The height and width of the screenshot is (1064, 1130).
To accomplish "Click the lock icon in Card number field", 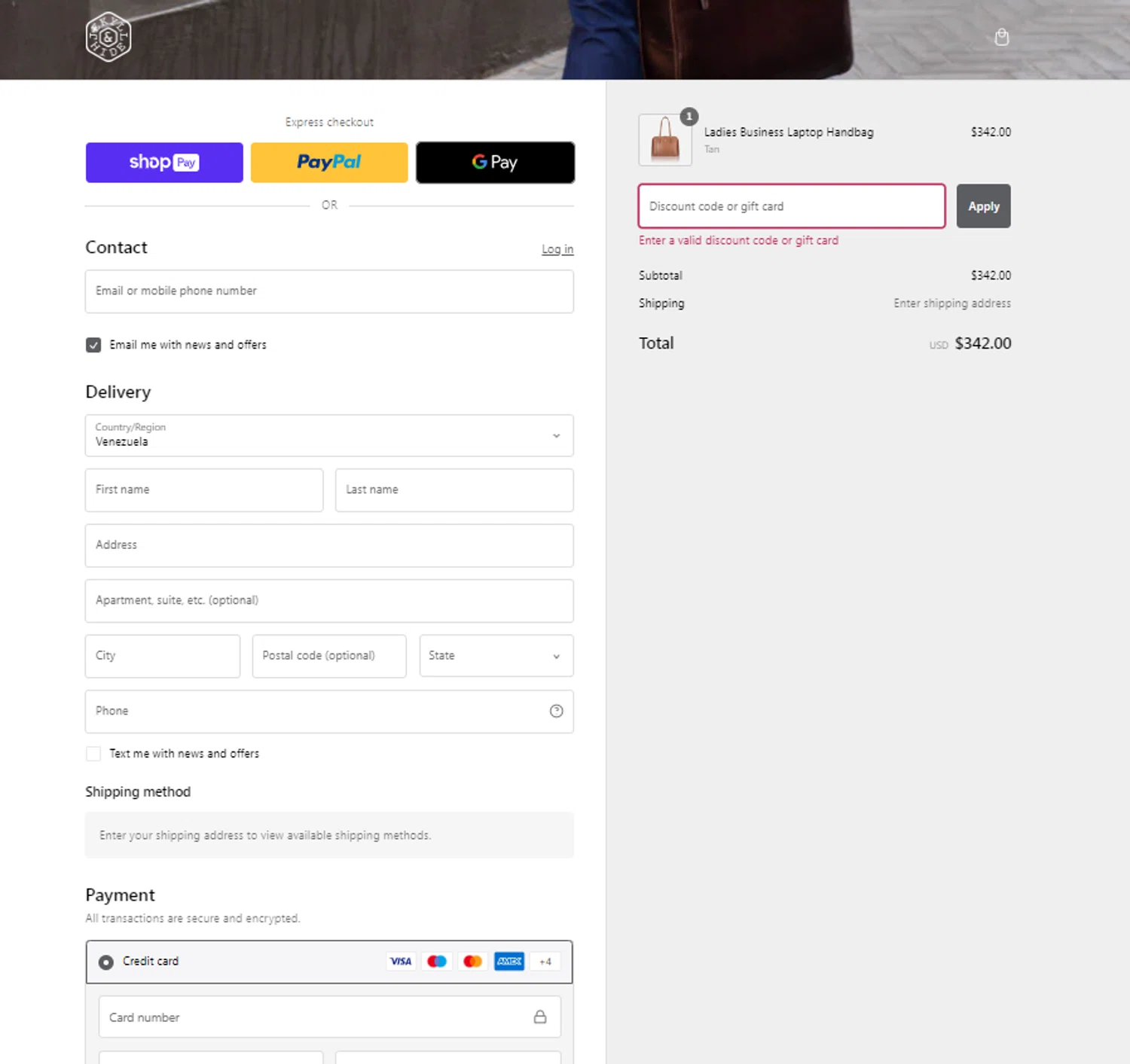I will pyautogui.click(x=540, y=1017).
